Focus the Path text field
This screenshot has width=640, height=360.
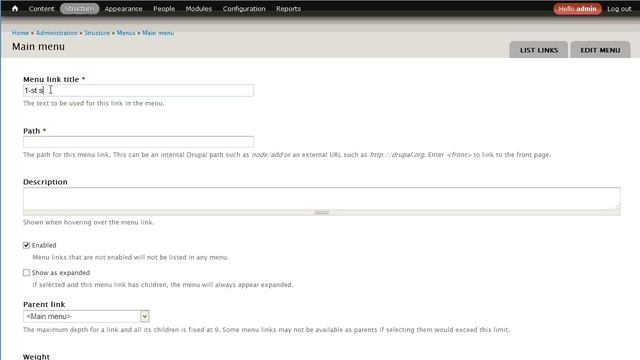coord(138,142)
